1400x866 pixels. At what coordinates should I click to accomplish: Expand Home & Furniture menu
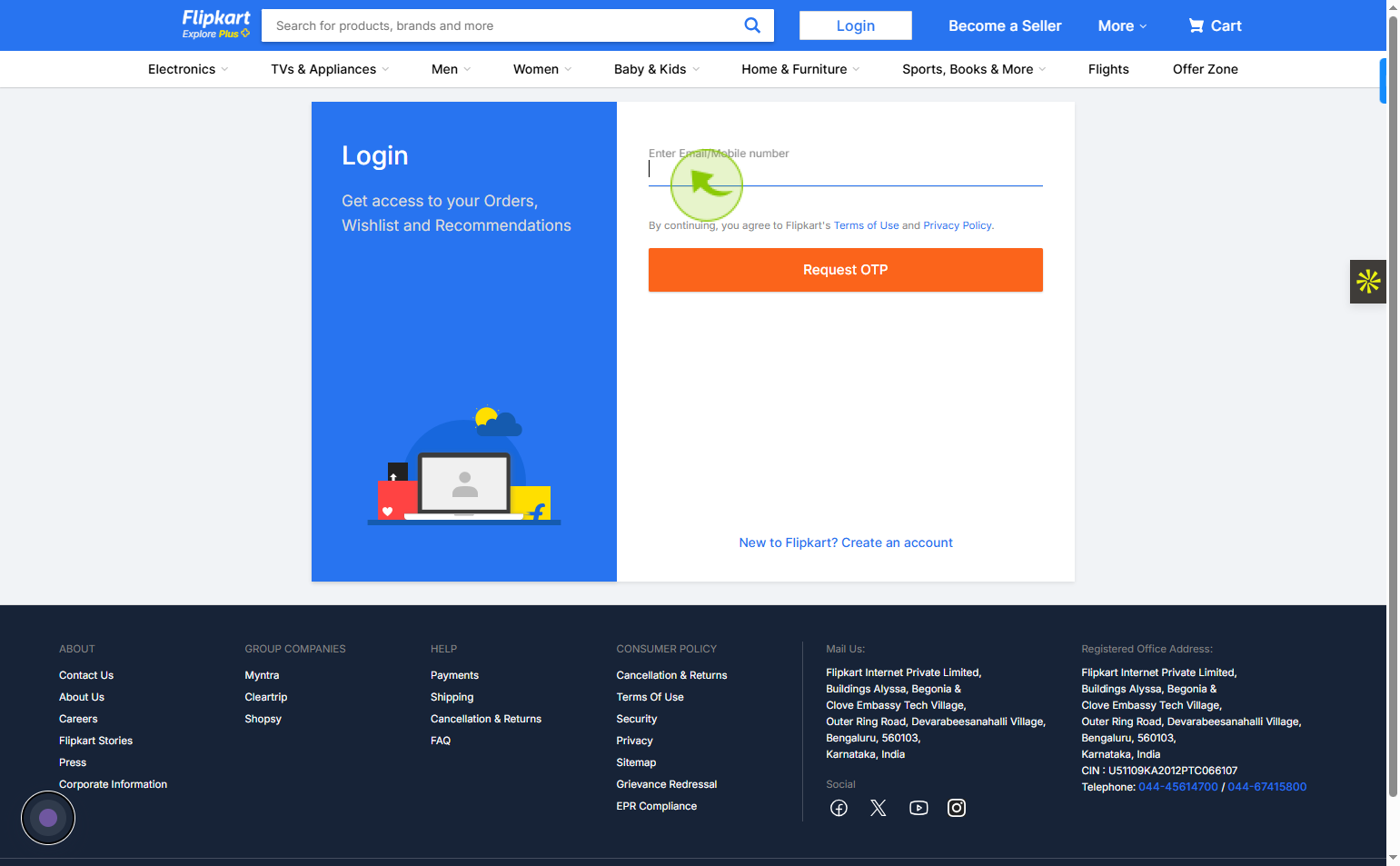point(800,69)
